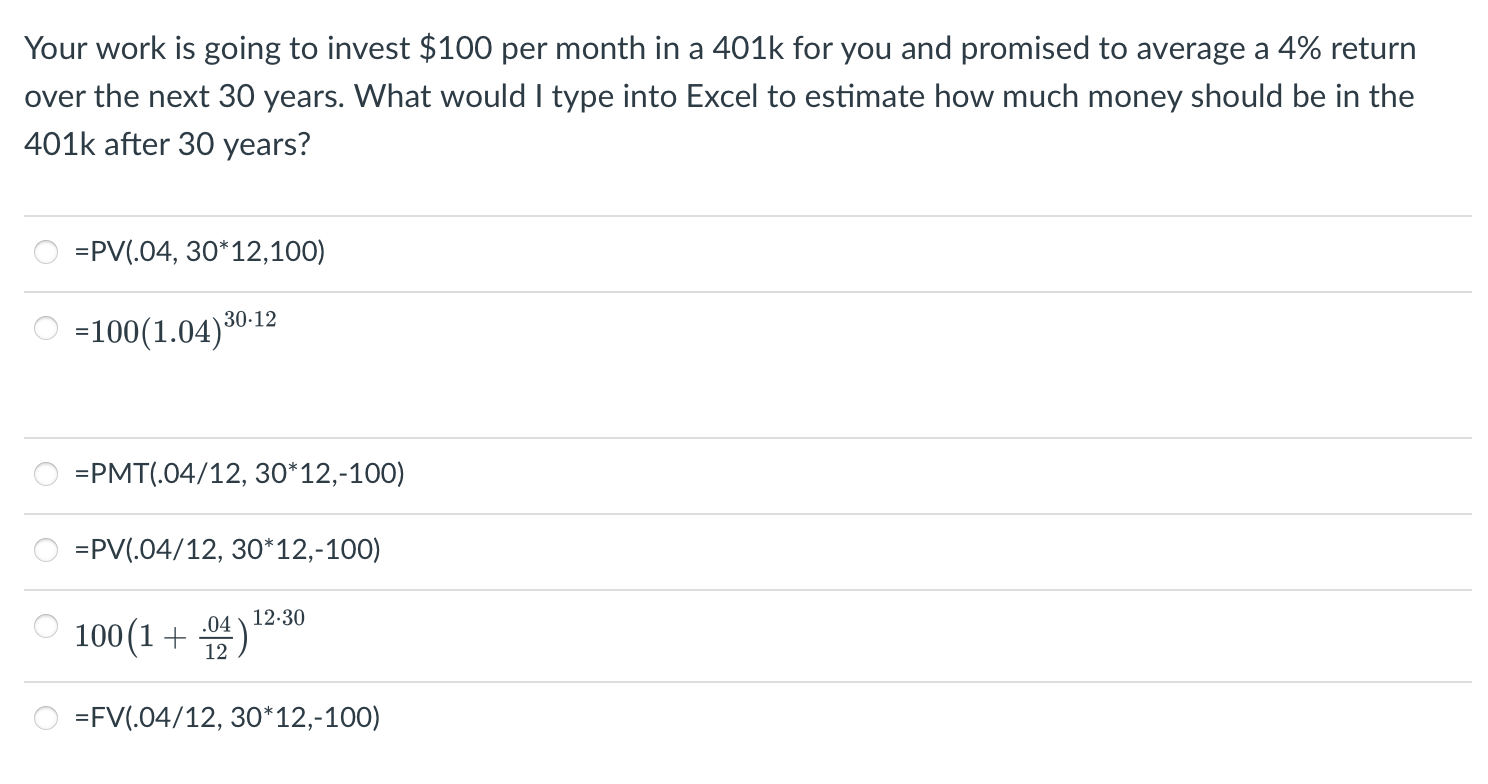The image size is (1488, 784).
Task: Click the =PMT(.04/12, 30*12,-100) answer label
Action: (240, 474)
